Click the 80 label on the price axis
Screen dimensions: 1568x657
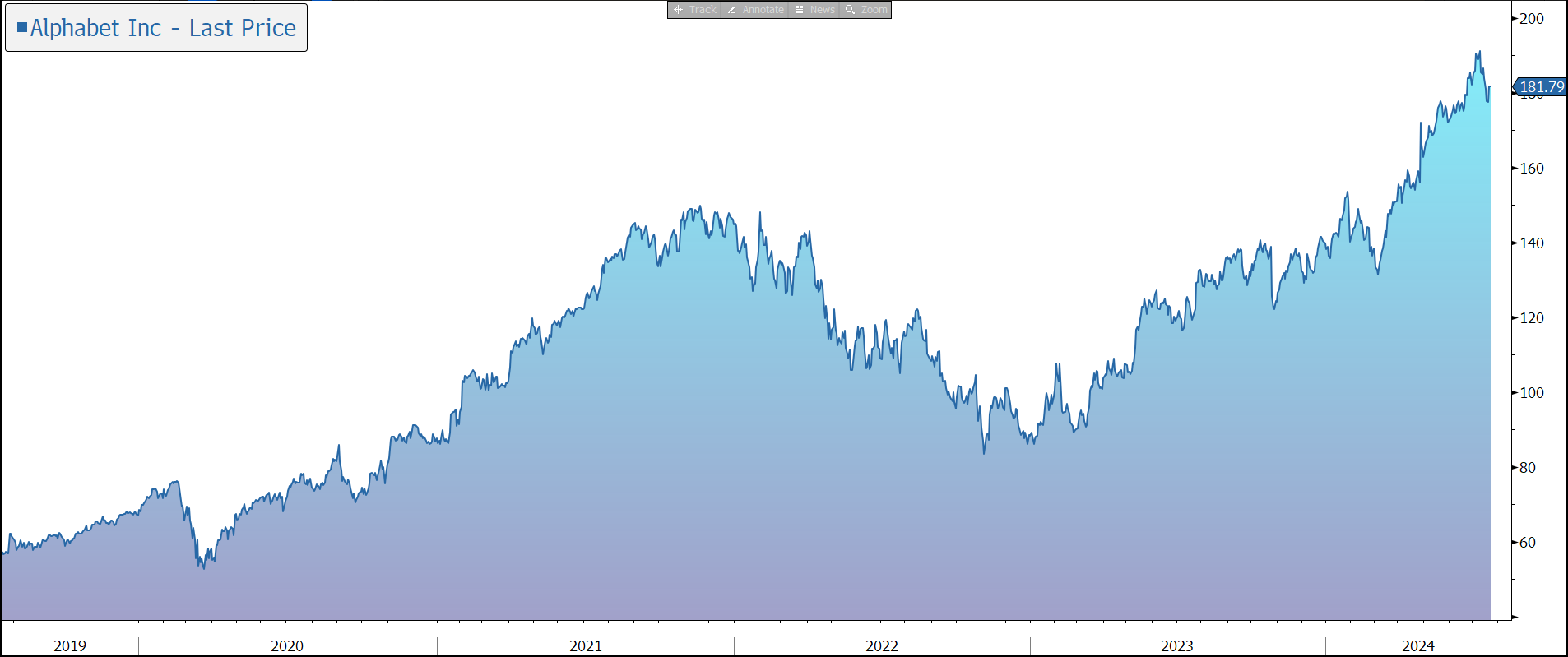coord(1527,468)
